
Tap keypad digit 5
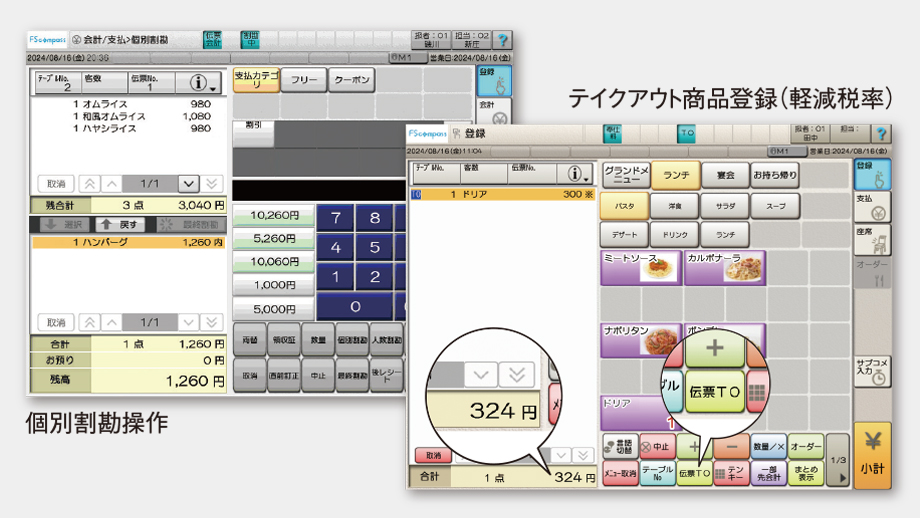tap(375, 248)
